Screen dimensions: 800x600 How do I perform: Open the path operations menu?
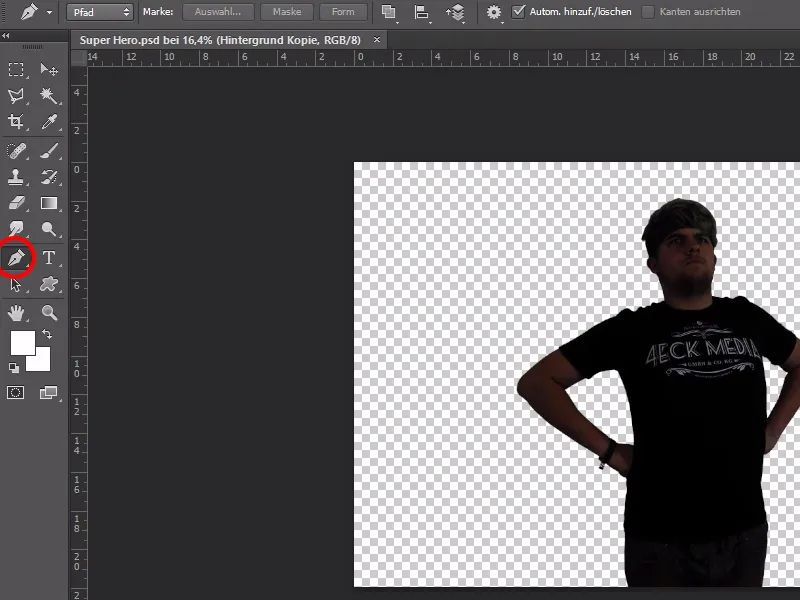389,12
